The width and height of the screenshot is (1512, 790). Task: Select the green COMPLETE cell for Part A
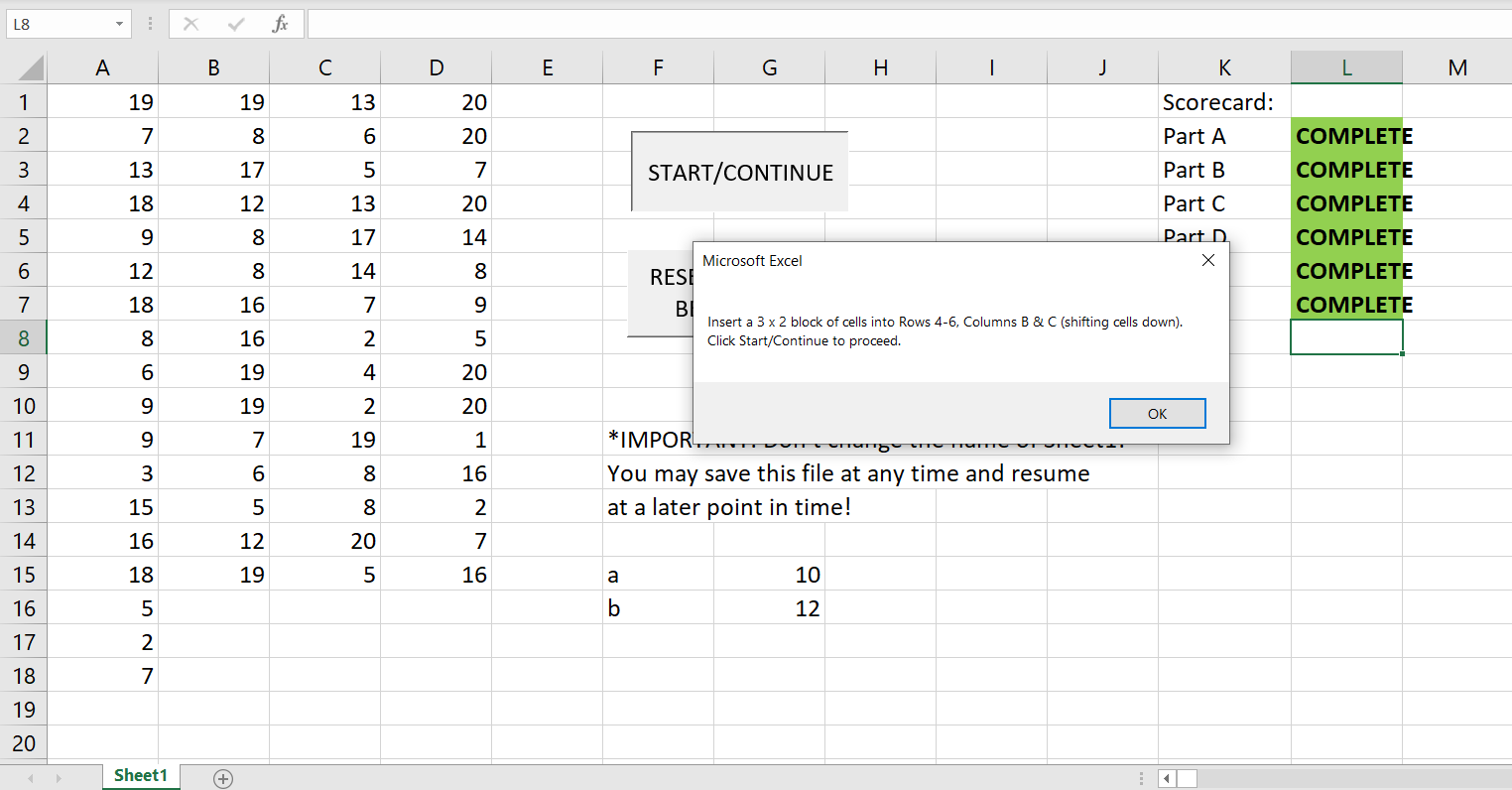click(x=1345, y=135)
